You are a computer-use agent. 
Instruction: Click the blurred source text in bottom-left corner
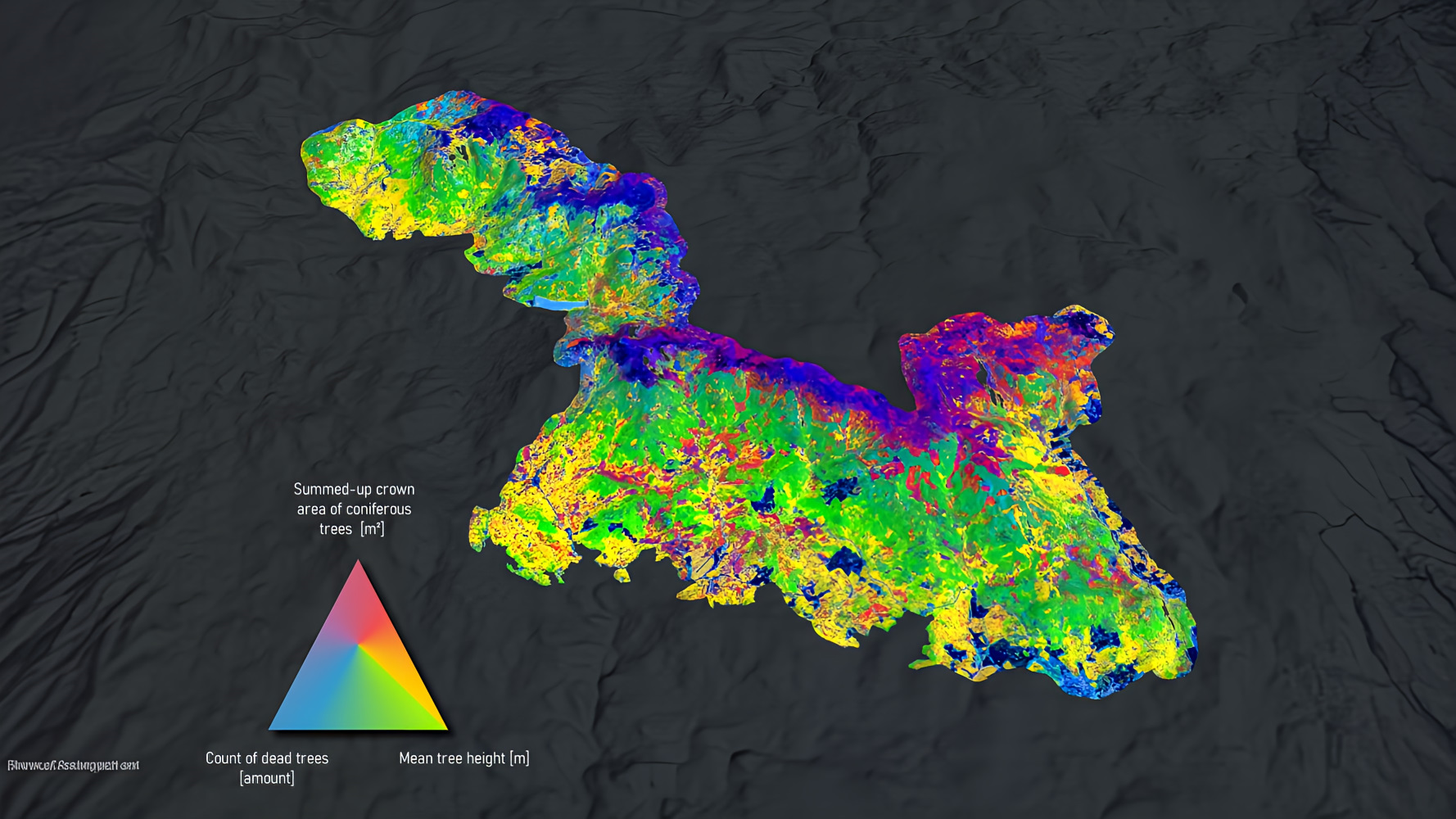click(73, 766)
